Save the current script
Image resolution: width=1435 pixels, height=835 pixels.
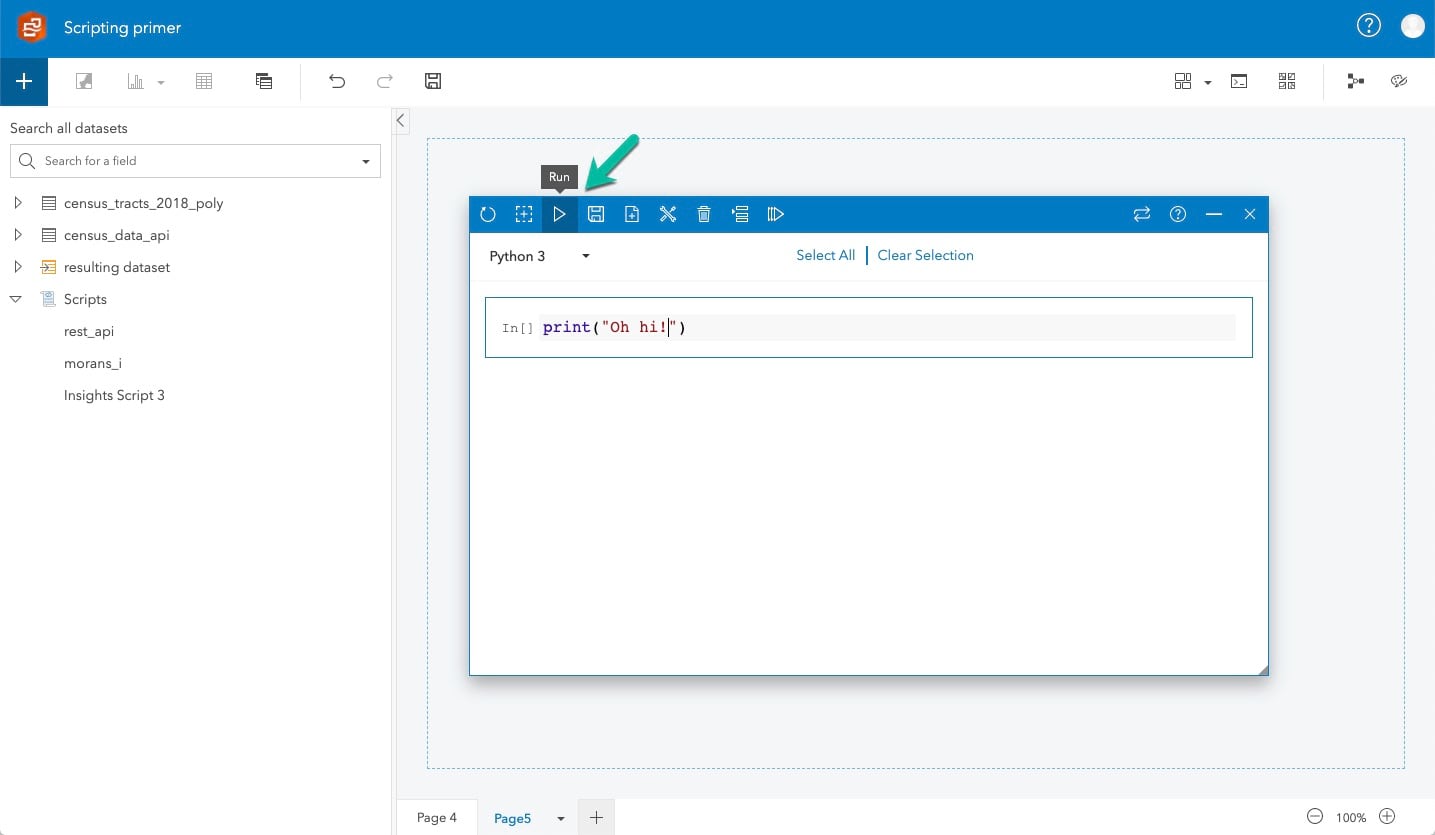click(x=596, y=213)
